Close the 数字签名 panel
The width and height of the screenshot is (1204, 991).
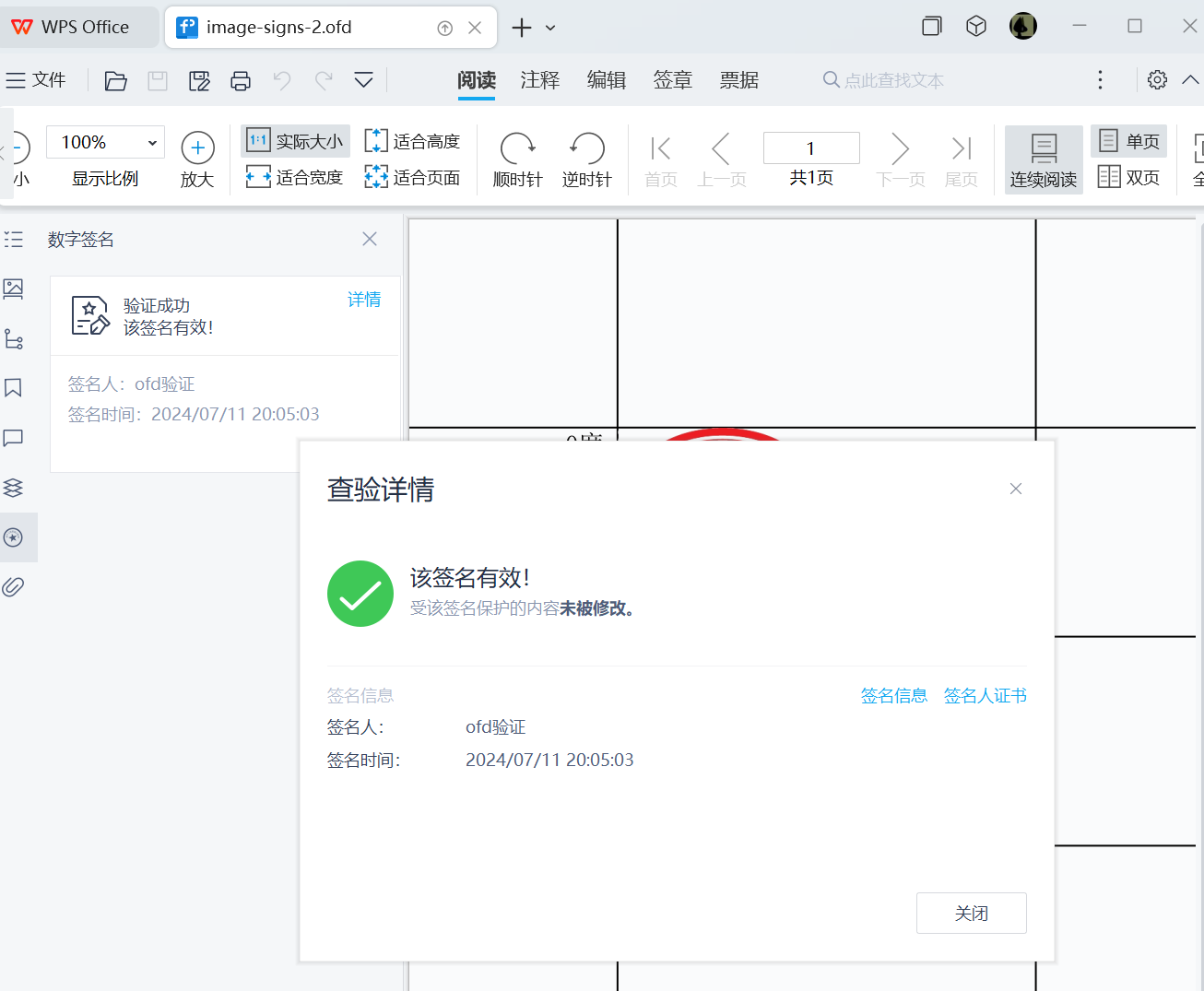[370, 239]
